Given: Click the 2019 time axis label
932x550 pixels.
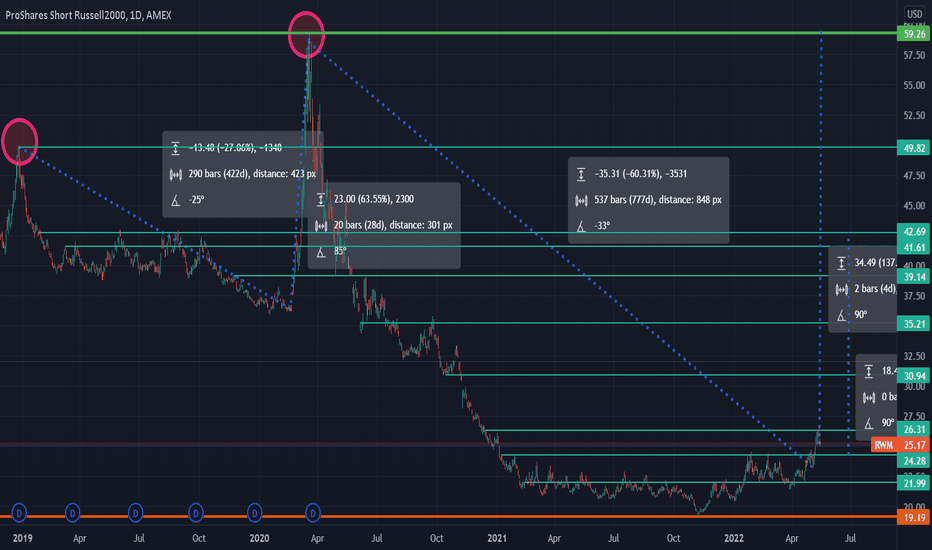Looking at the screenshot, I should point(22,538).
